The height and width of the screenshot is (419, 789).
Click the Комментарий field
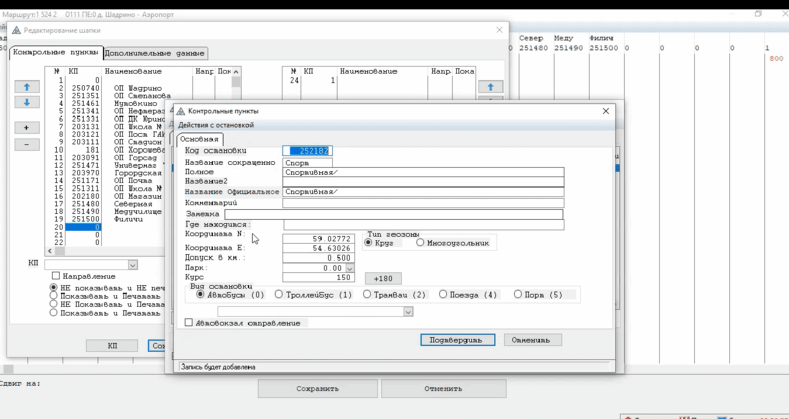click(423, 203)
